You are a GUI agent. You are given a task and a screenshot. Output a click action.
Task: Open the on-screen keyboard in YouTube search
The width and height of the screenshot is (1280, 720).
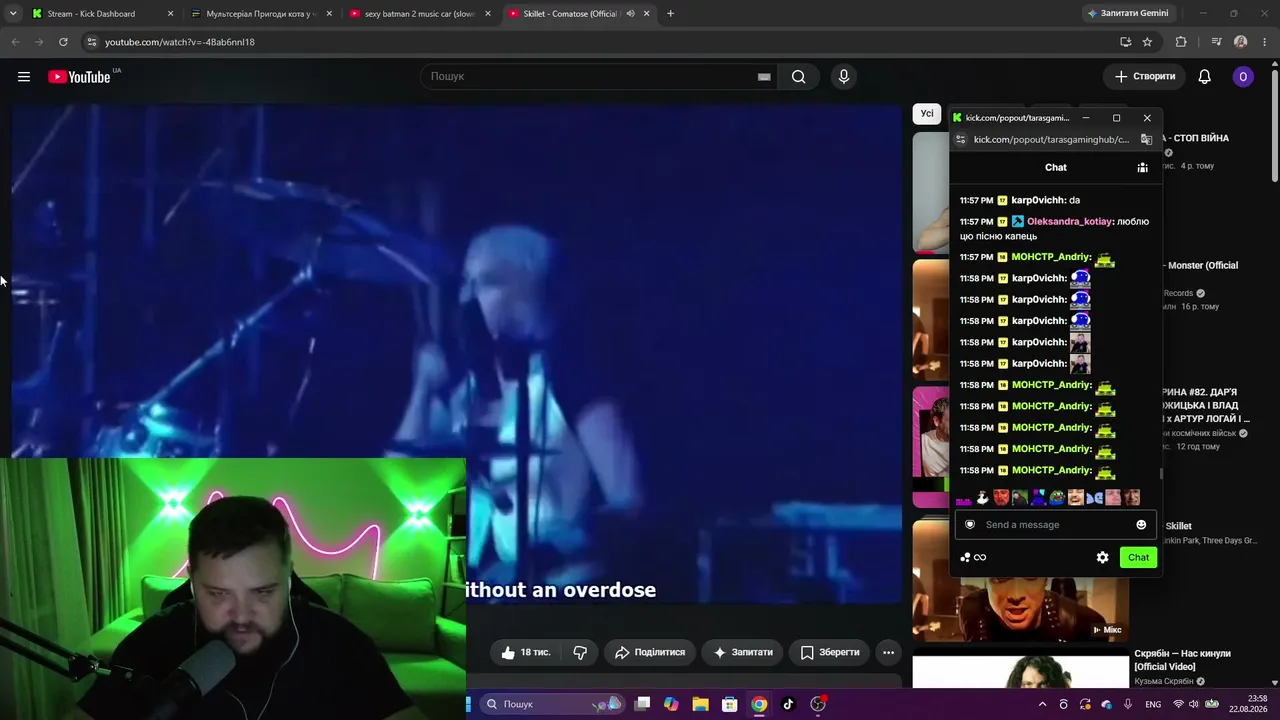pos(764,77)
